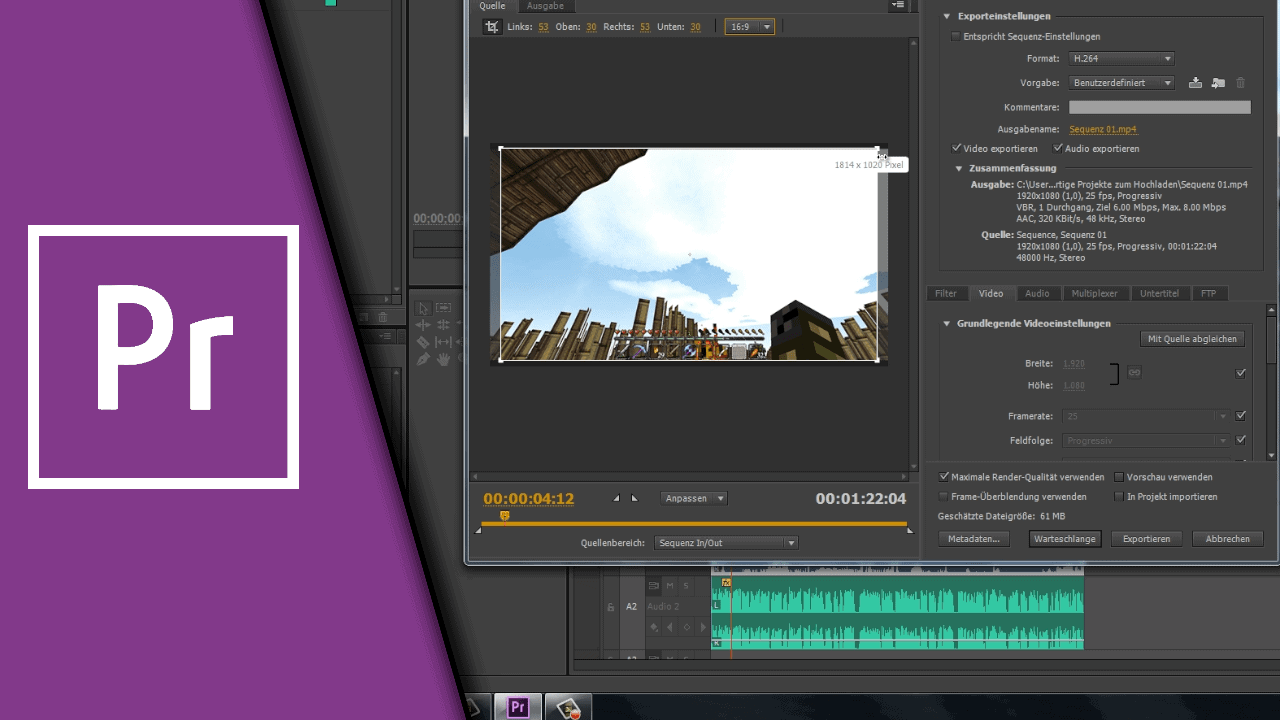Toggle the lock icon on track A2
1280x720 pixels.
(x=611, y=607)
